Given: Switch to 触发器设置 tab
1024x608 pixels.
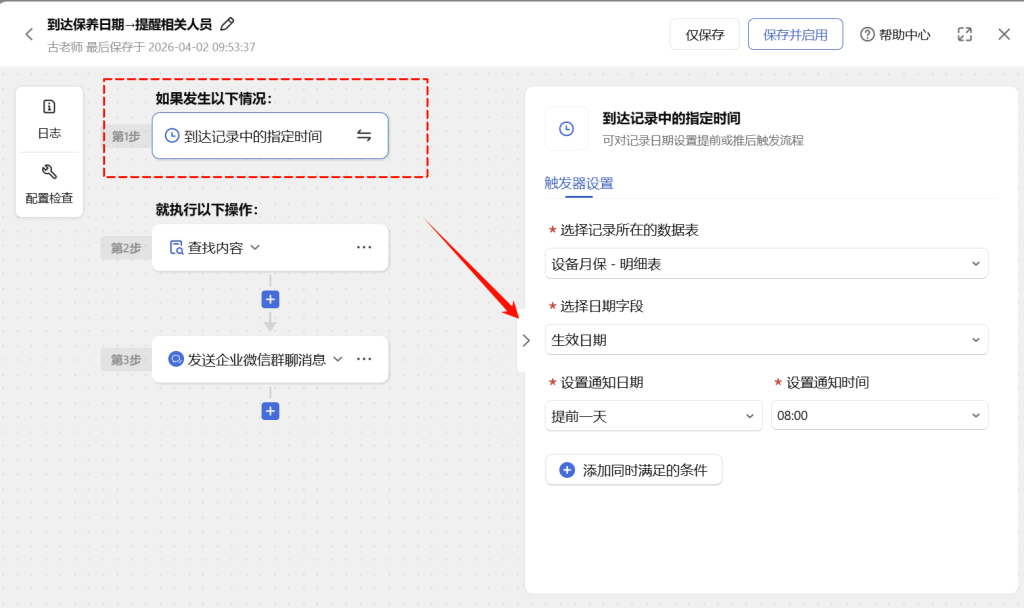Looking at the screenshot, I should pos(579,184).
